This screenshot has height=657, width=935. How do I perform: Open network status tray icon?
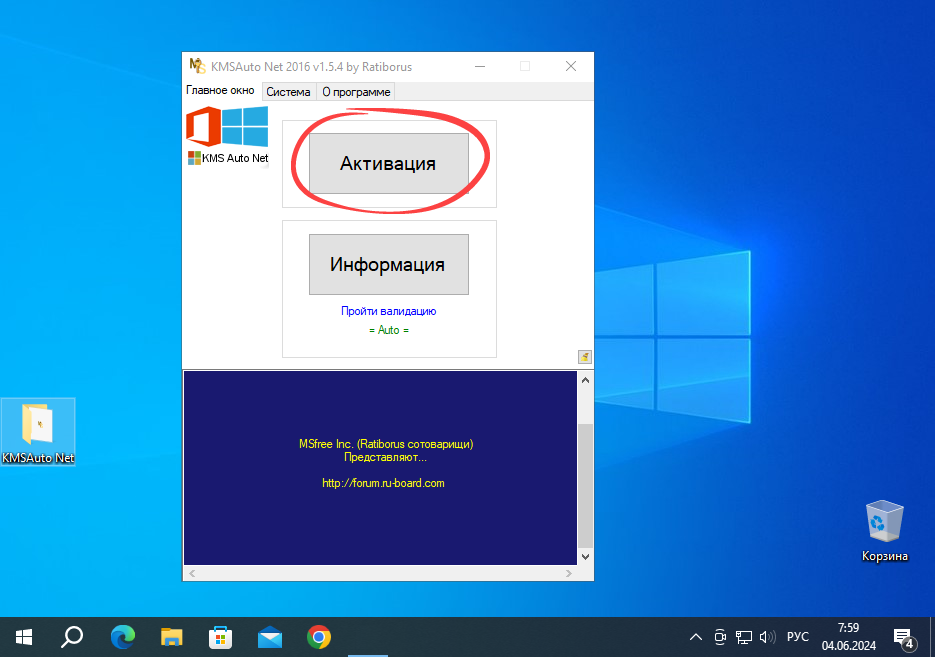pyautogui.click(x=744, y=637)
